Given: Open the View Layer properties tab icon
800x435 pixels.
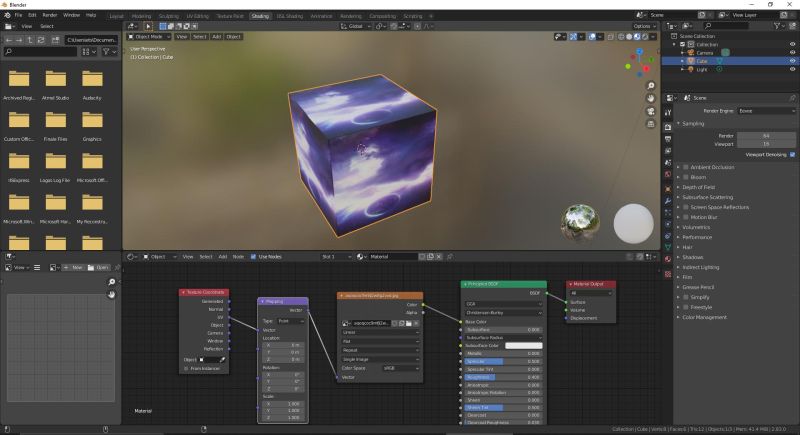Looking at the screenshot, I should click(x=668, y=151).
